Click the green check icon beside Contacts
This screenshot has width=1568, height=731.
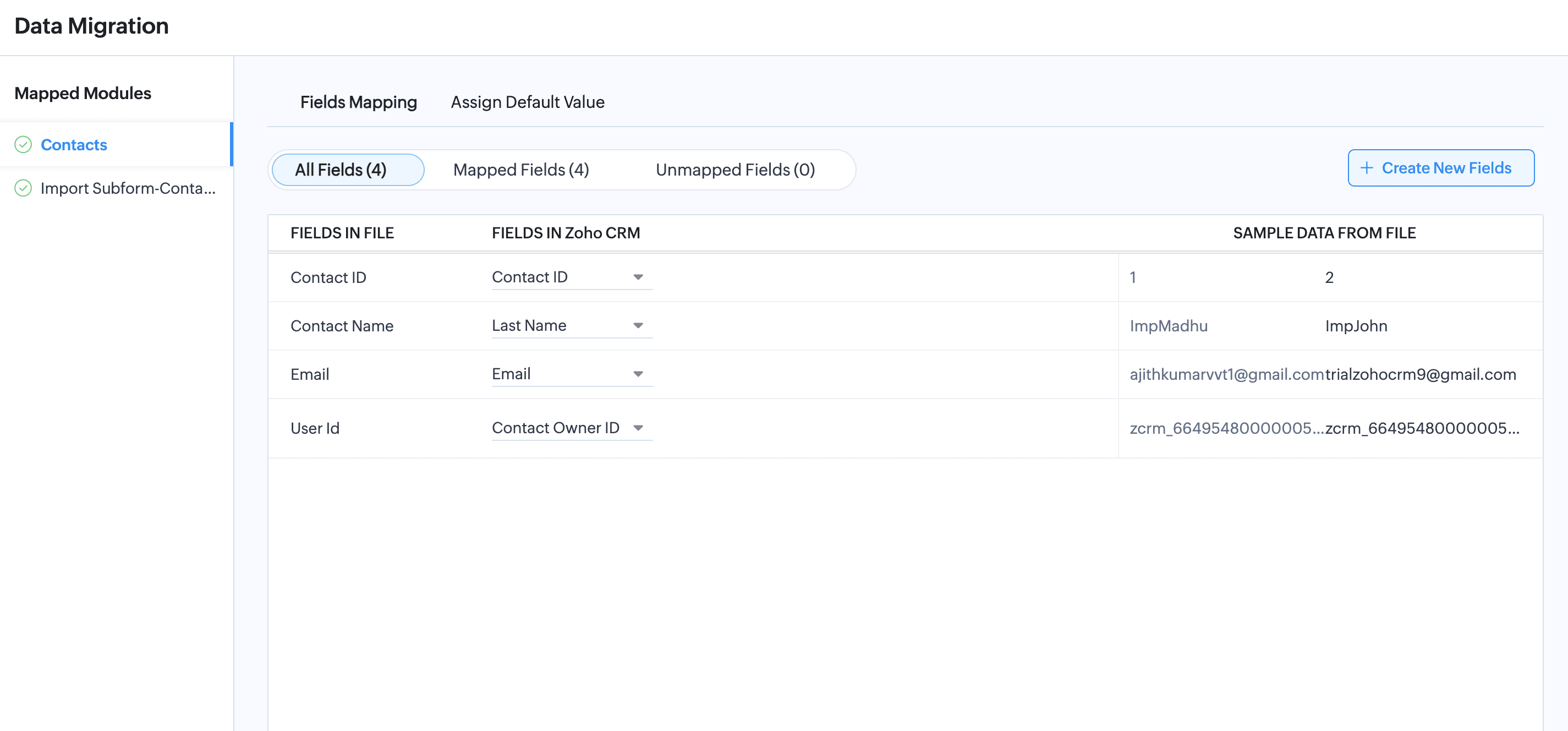[x=23, y=145]
